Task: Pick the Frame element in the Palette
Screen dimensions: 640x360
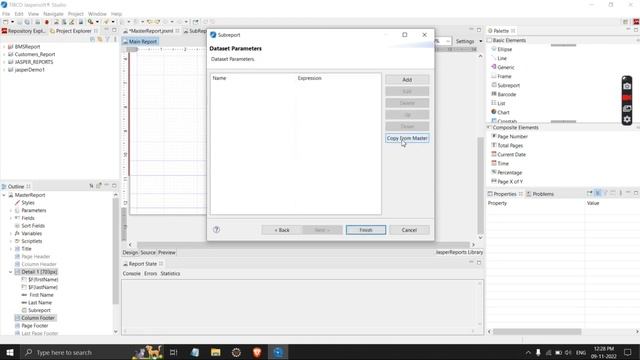Action: (504, 76)
